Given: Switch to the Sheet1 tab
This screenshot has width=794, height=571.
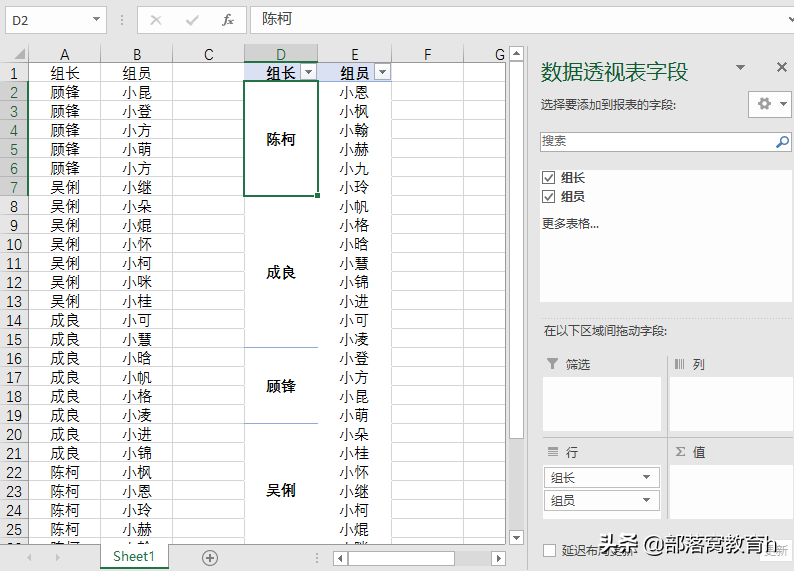Looking at the screenshot, I should coord(134,557).
